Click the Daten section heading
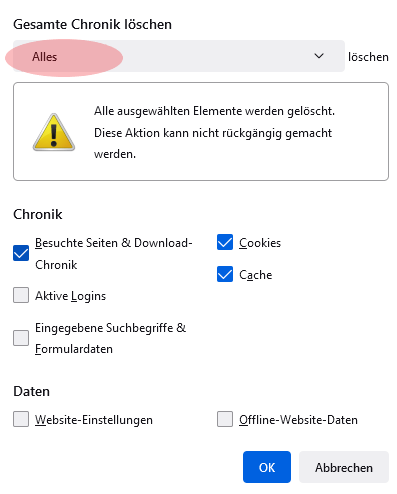 point(31,391)
